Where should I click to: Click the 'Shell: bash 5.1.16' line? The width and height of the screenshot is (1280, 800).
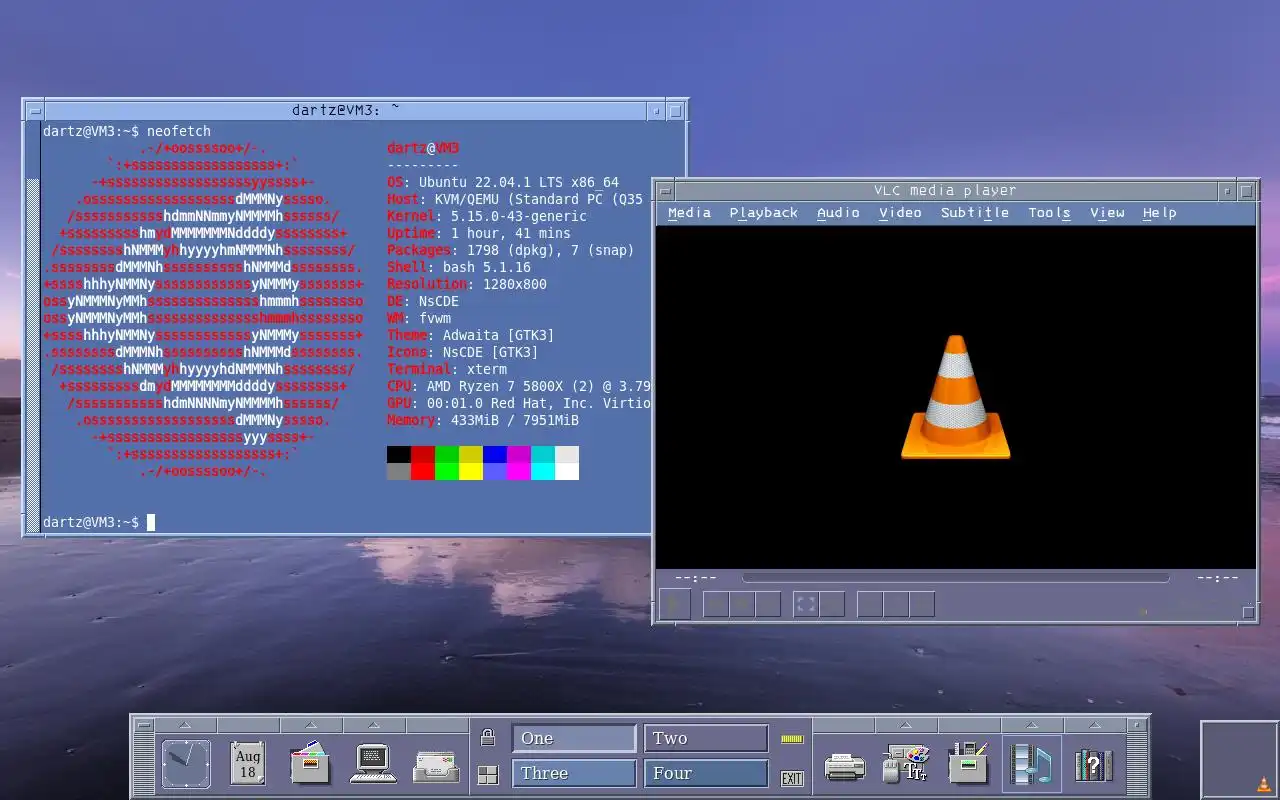pos(459,267)
